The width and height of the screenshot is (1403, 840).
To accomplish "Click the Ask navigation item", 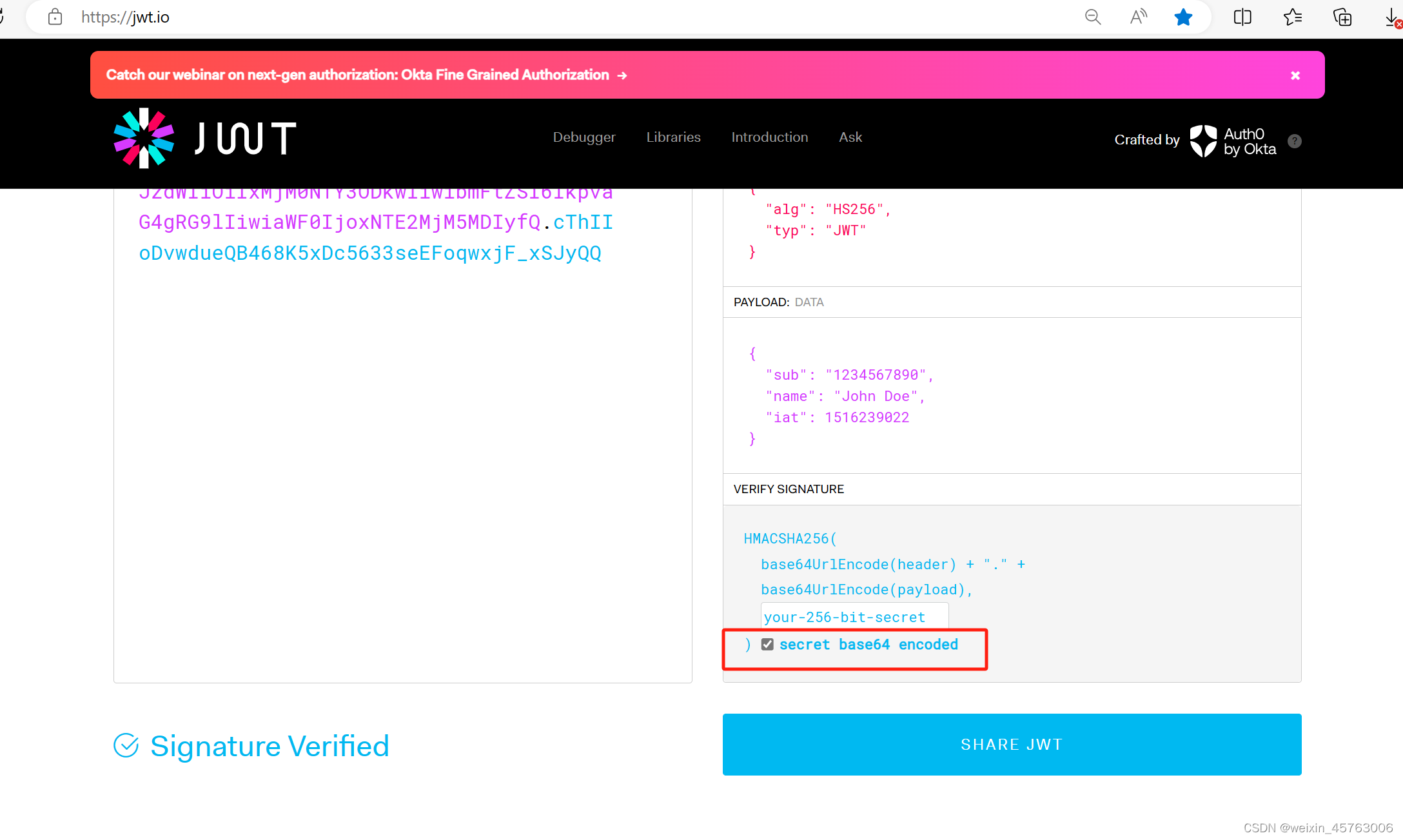I will tap(850, 137).
